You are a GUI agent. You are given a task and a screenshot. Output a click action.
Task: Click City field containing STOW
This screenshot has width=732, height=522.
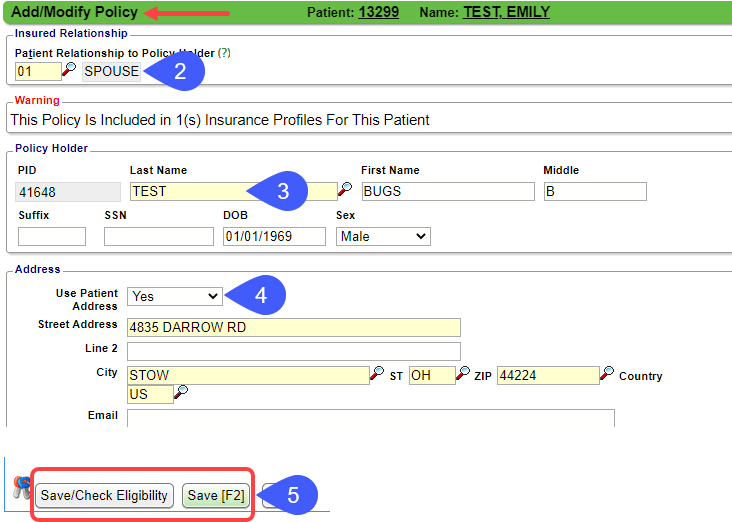coord(248,375)
